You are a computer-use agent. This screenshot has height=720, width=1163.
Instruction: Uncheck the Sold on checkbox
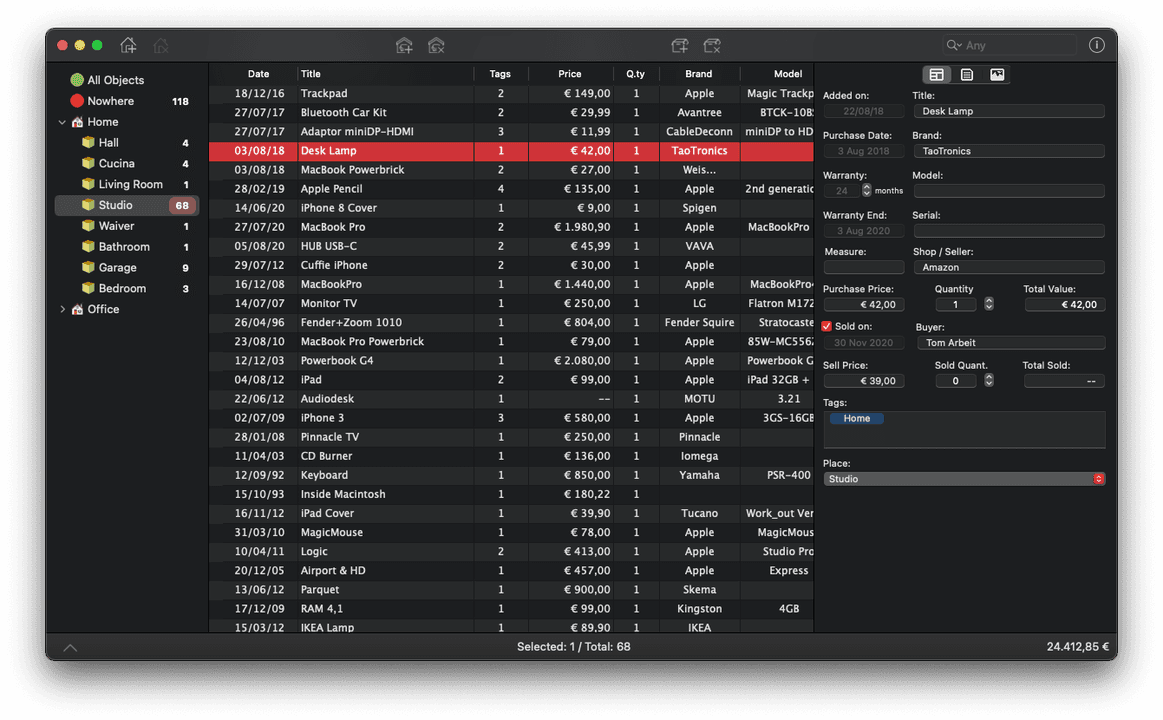coord(827,326)
